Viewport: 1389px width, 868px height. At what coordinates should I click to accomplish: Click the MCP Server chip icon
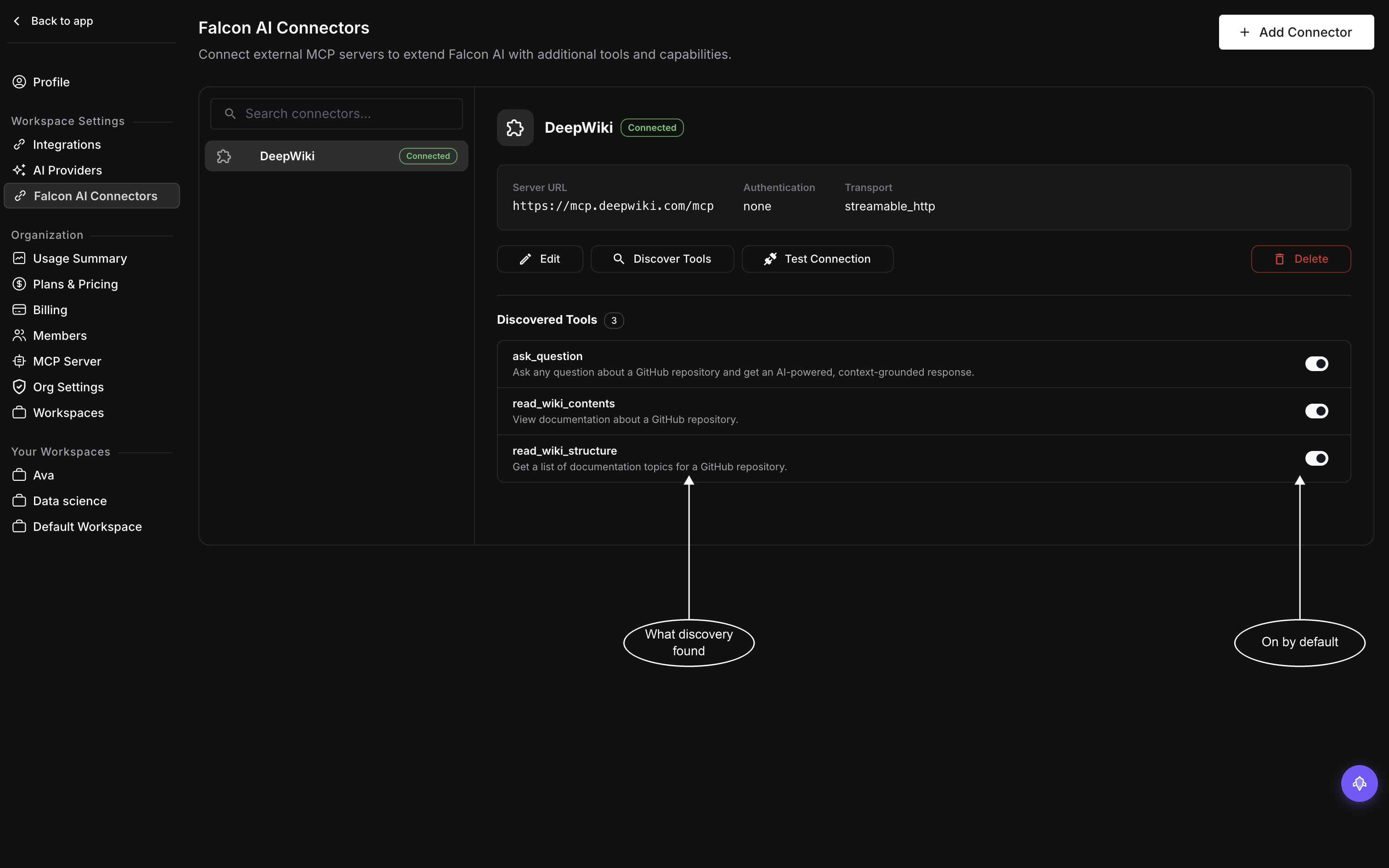[19, 362]
